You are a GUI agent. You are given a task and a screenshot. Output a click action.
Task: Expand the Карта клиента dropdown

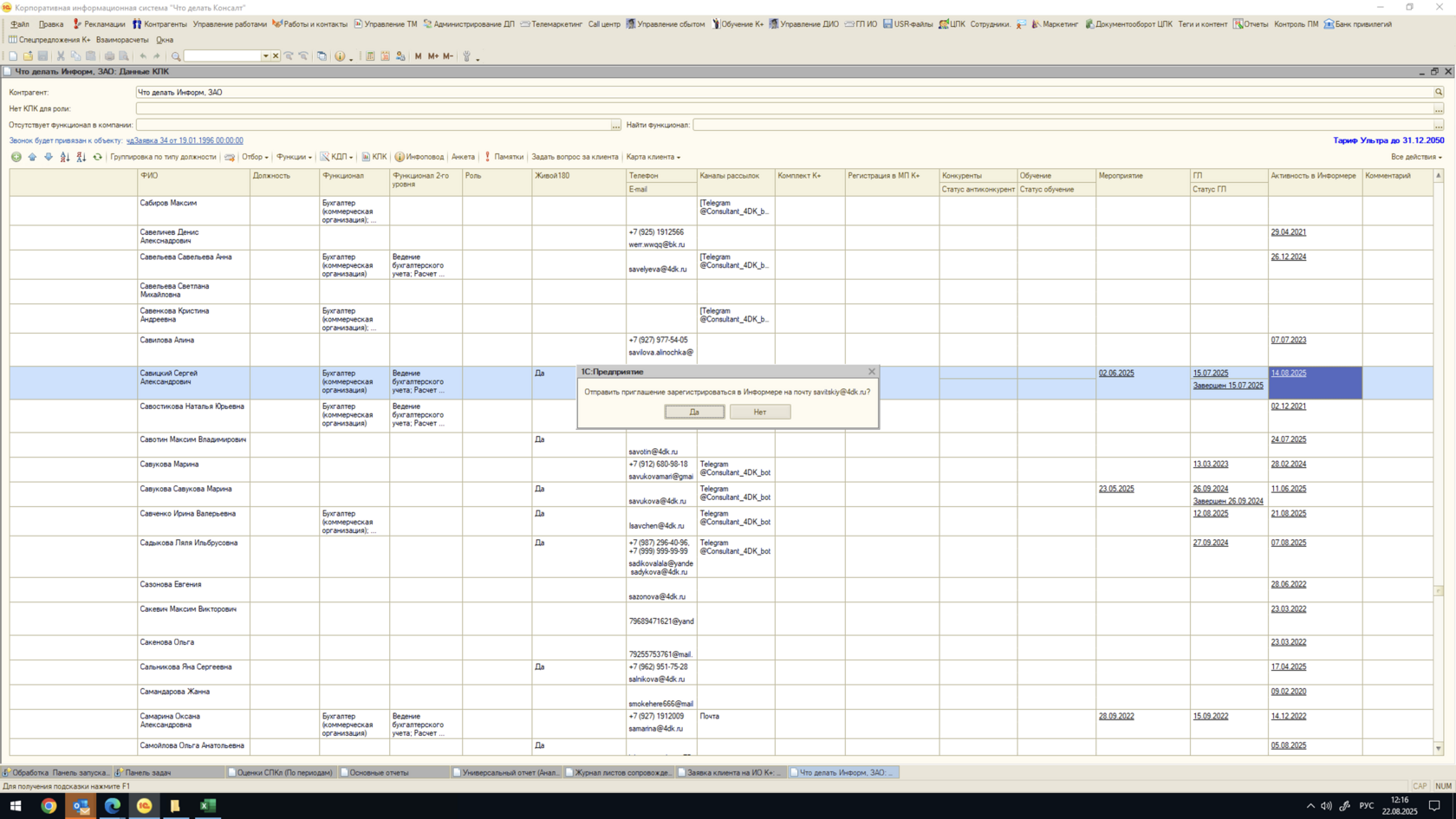653,157
